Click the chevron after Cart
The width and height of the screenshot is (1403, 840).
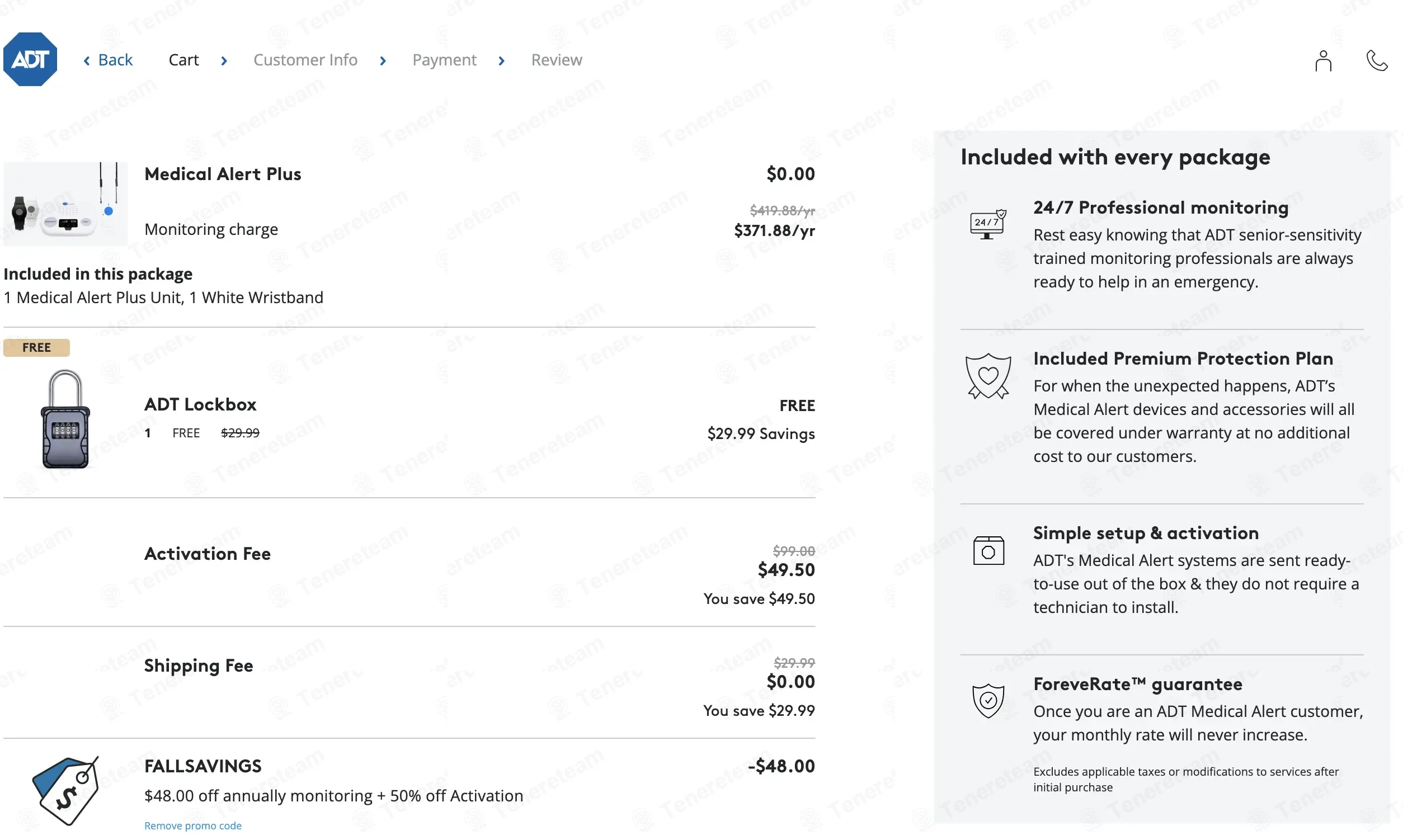pos(224,60)
